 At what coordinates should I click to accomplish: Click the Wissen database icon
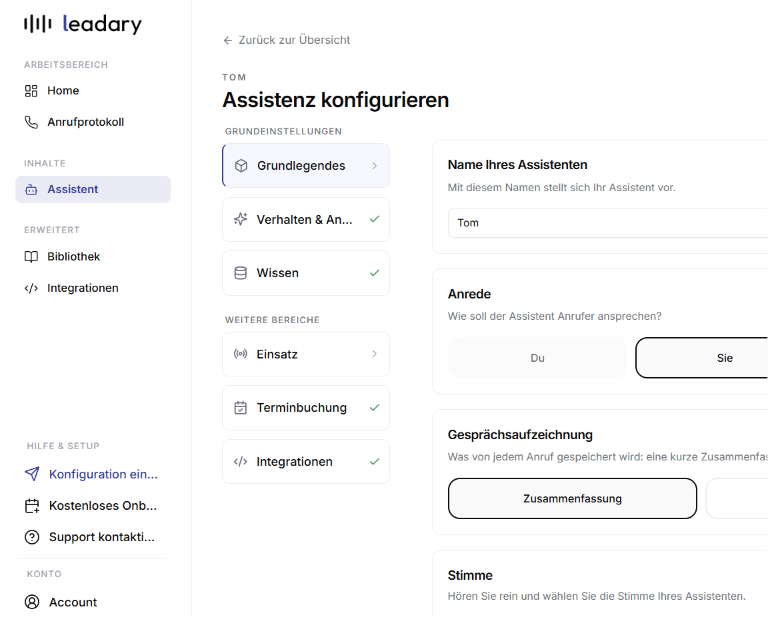240,273
